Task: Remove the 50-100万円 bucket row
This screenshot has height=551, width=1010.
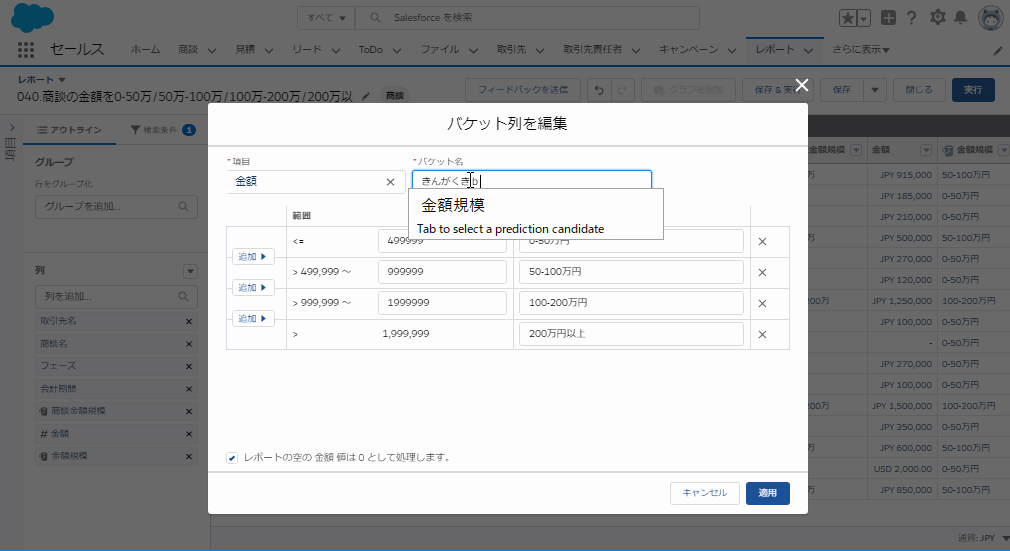Action: [x=763, y=273]
